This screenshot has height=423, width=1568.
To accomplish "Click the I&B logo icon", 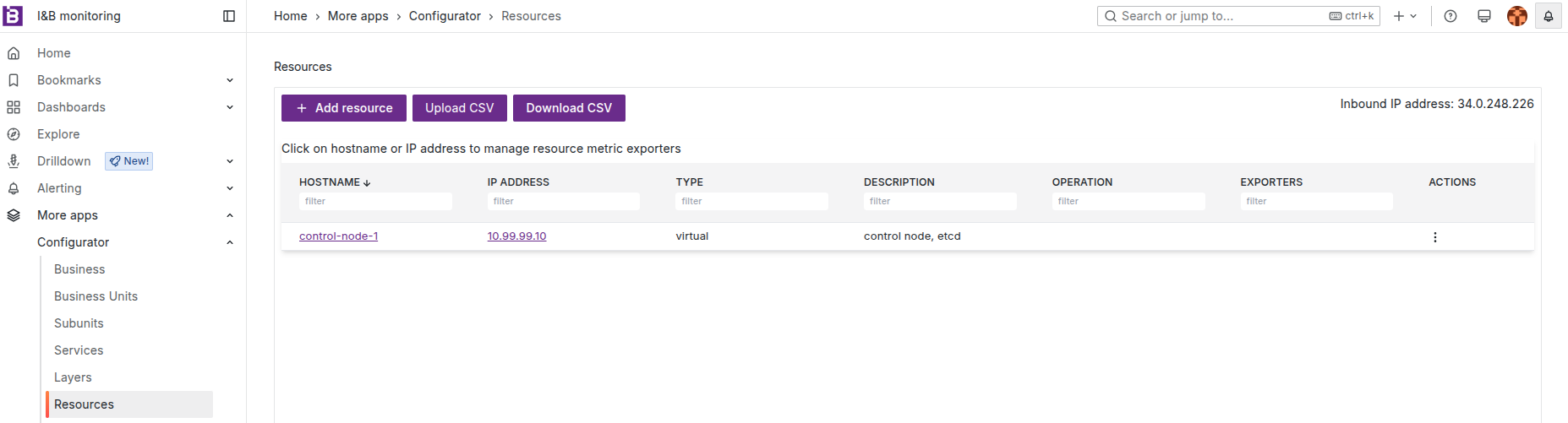I will point(13,15).
